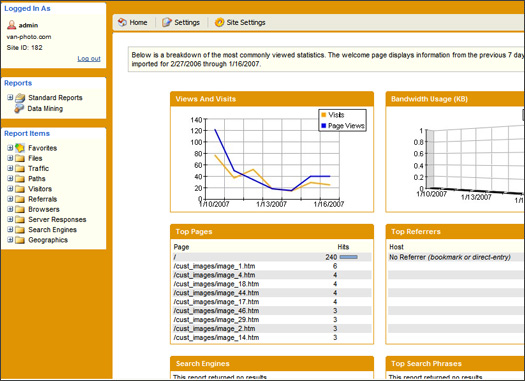This screenshot has width=525, height=381.
Task: Expand the Referrals tree node
Action: tap(10, 199)
